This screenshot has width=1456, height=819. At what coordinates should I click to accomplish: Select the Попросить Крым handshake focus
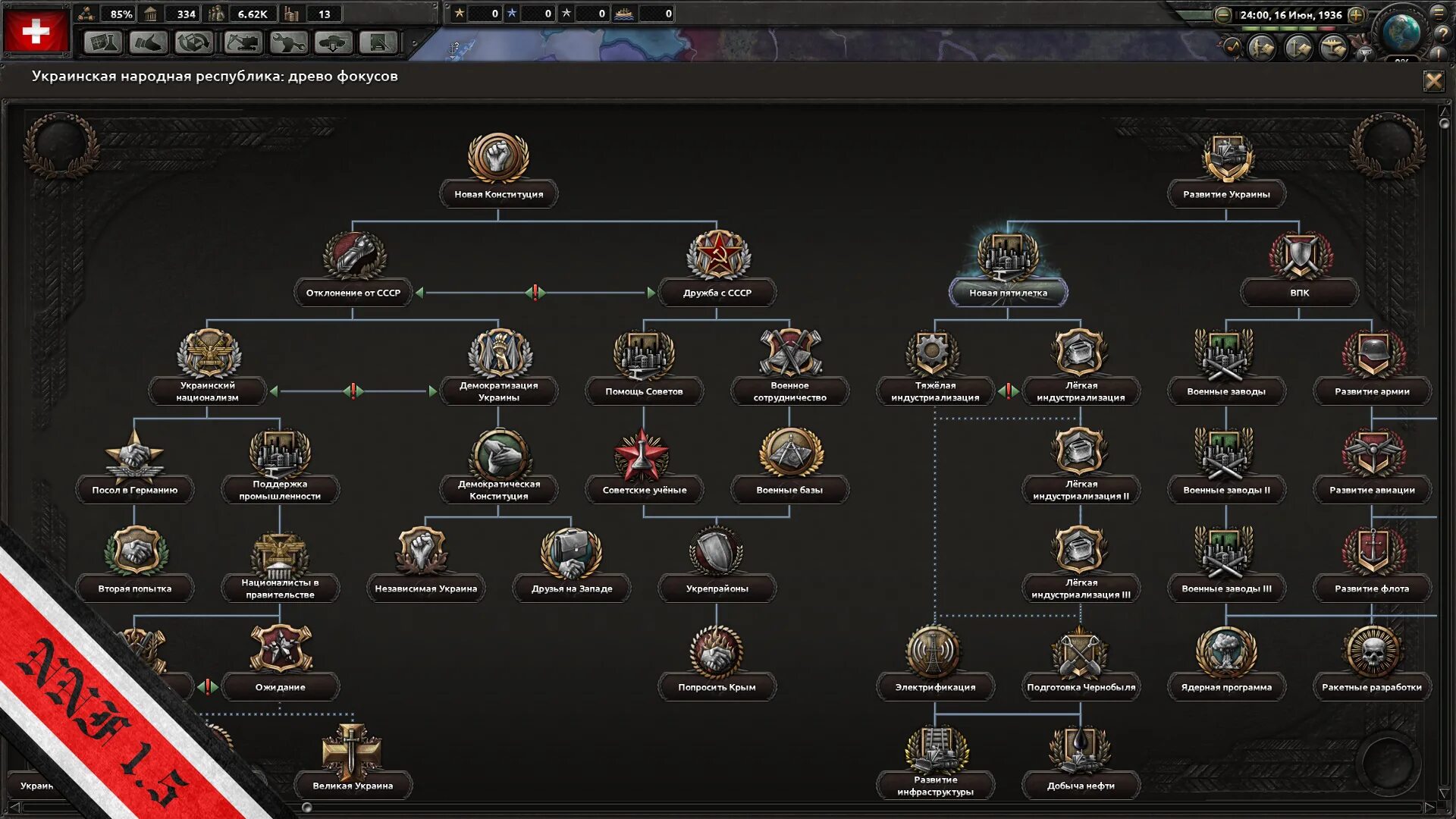tap(717, 664)
